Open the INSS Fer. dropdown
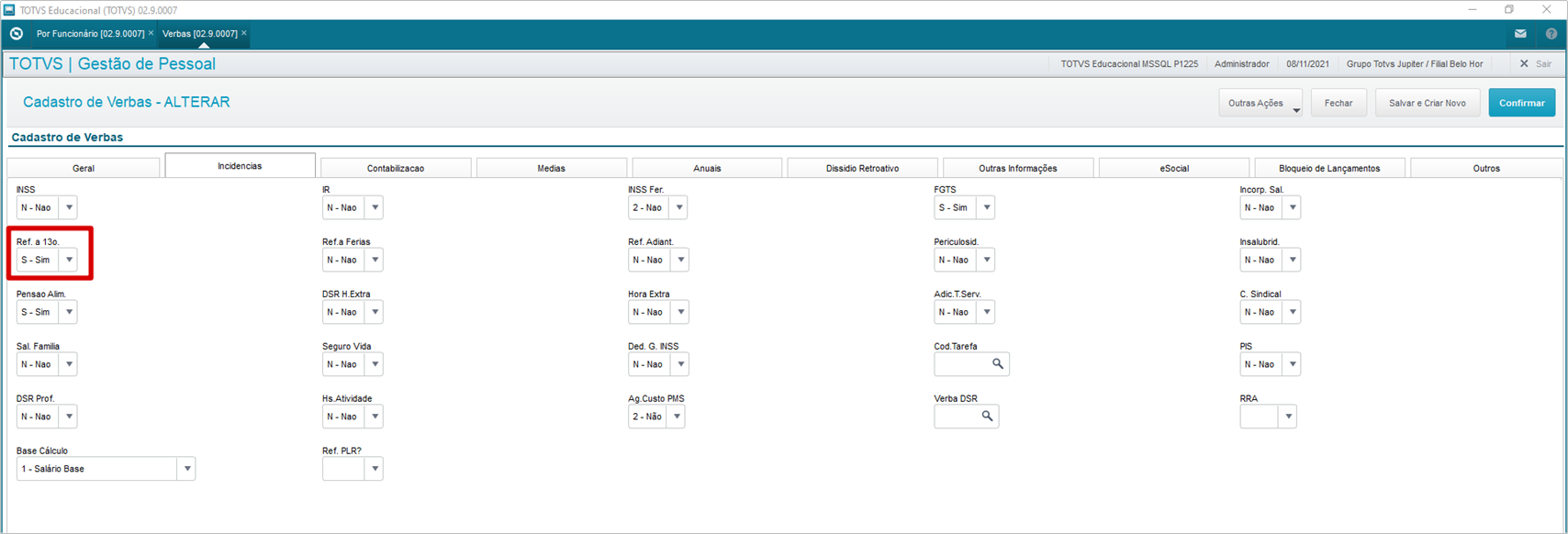The width and height of the screenshot is (1568, 534). 658,207
